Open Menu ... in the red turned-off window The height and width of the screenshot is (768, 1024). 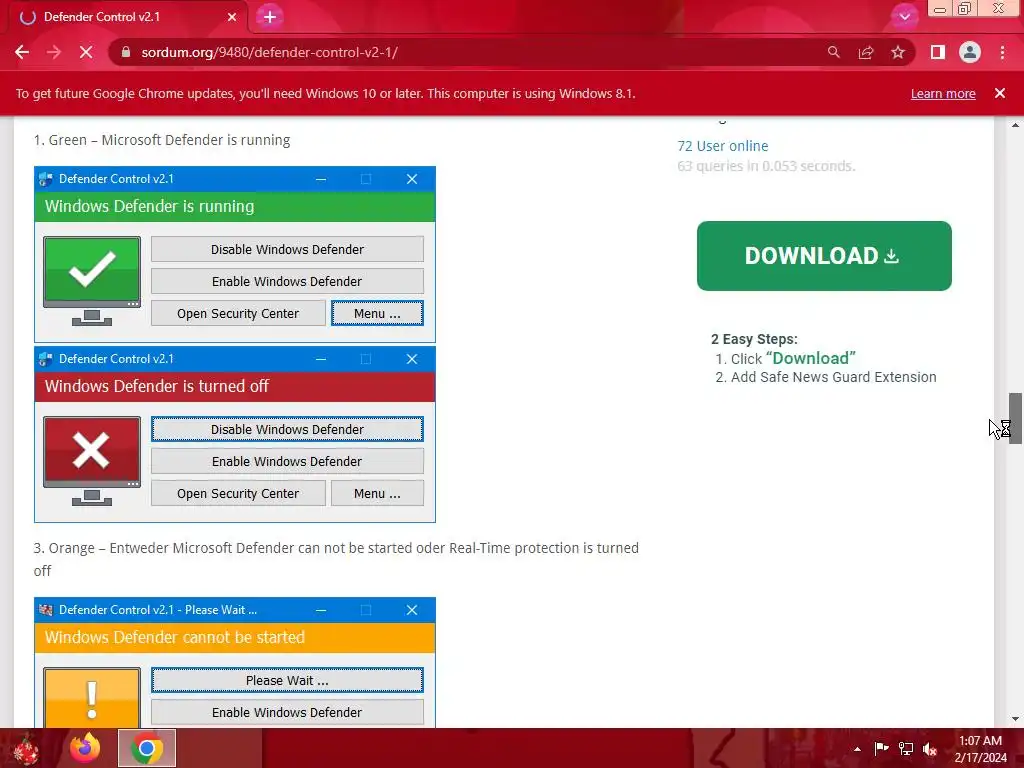pyautogui.click(x=377, y=494)
